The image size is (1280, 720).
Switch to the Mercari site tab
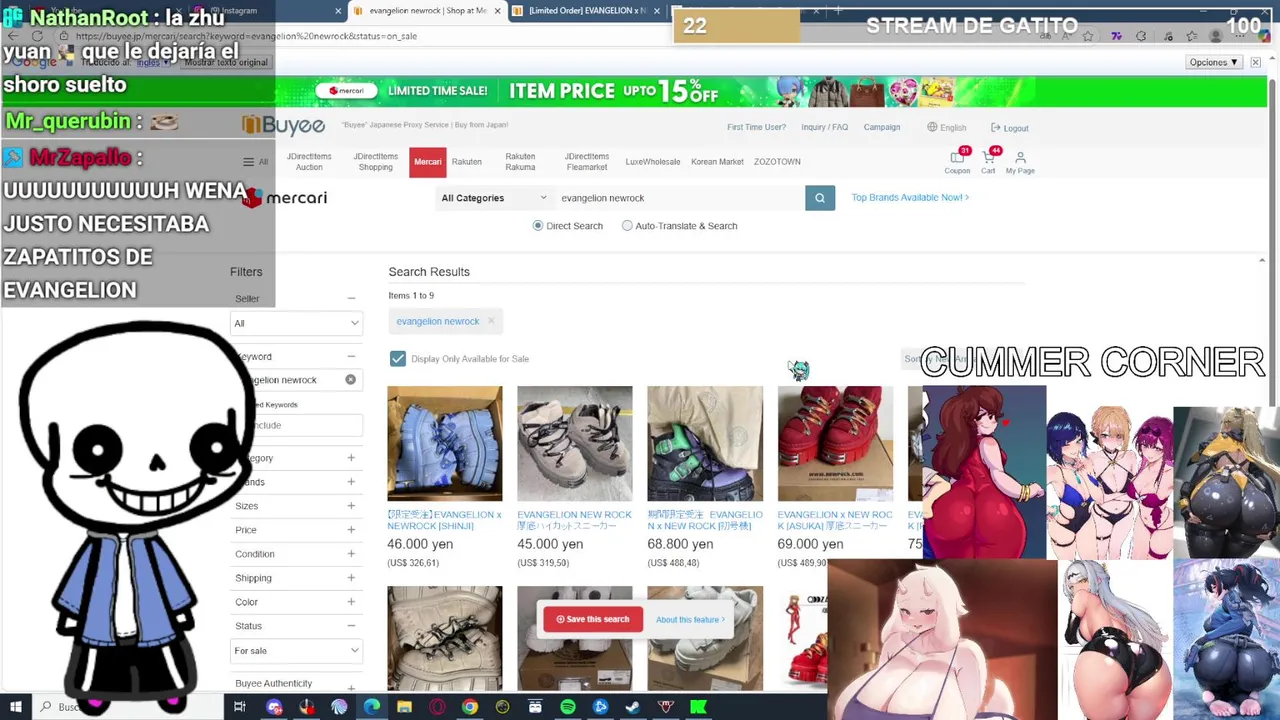pos(427,162)
